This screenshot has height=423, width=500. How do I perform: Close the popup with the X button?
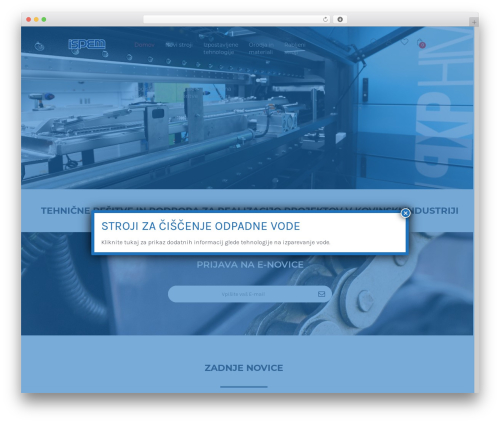405,213
